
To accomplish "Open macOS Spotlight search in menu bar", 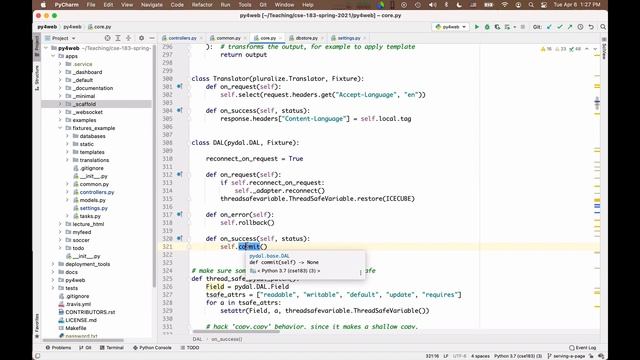I will coord(531,5).
